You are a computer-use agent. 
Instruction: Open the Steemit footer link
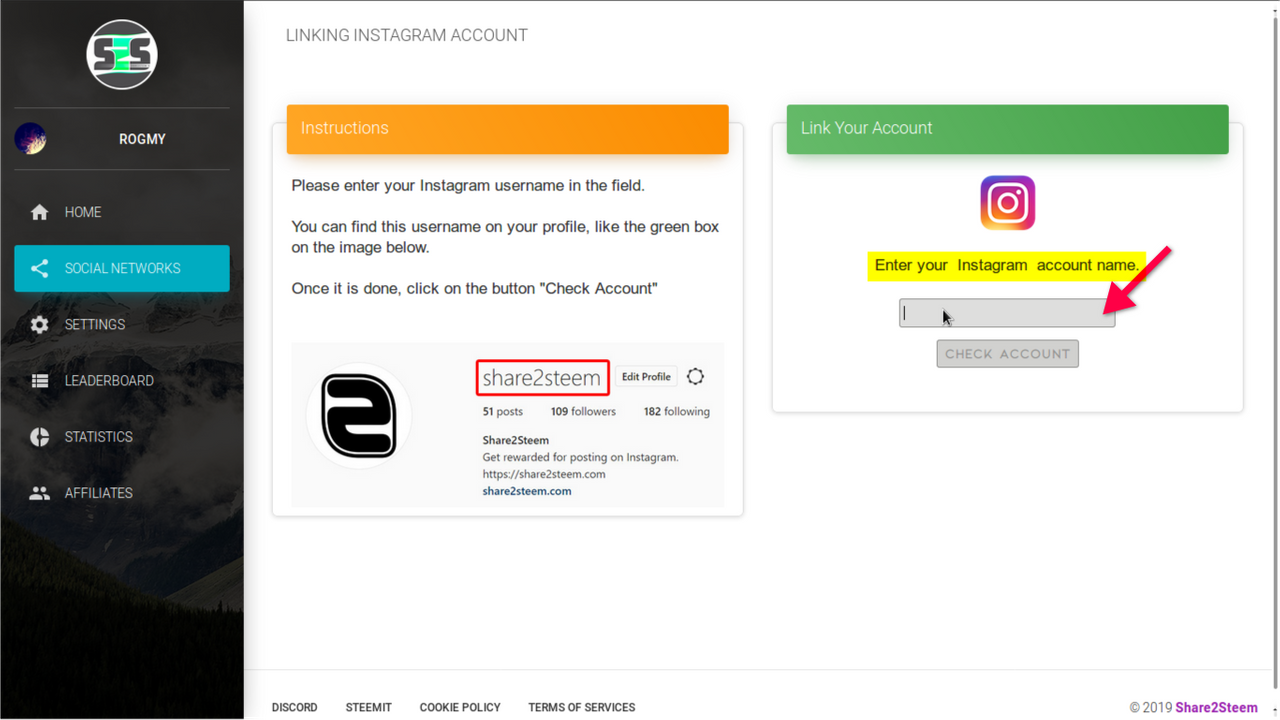[369, 707]
